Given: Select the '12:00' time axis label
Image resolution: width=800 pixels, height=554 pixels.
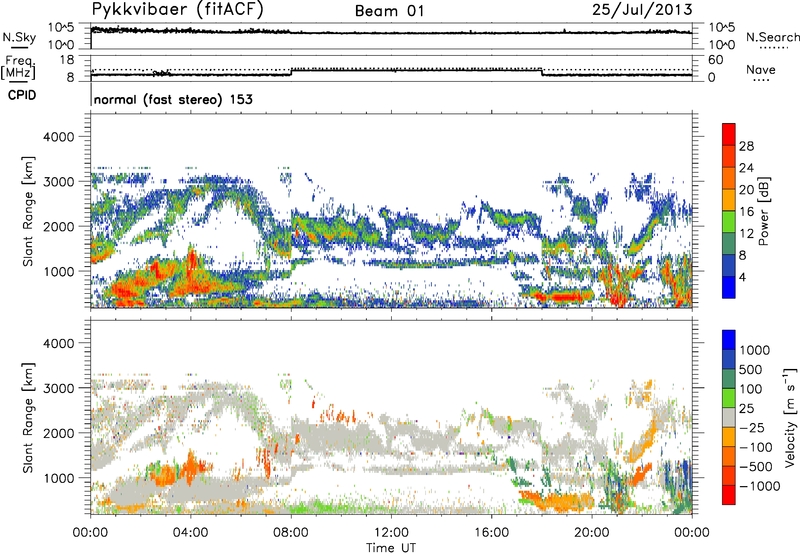Looking at the screenshot, I should coord(391,533).
